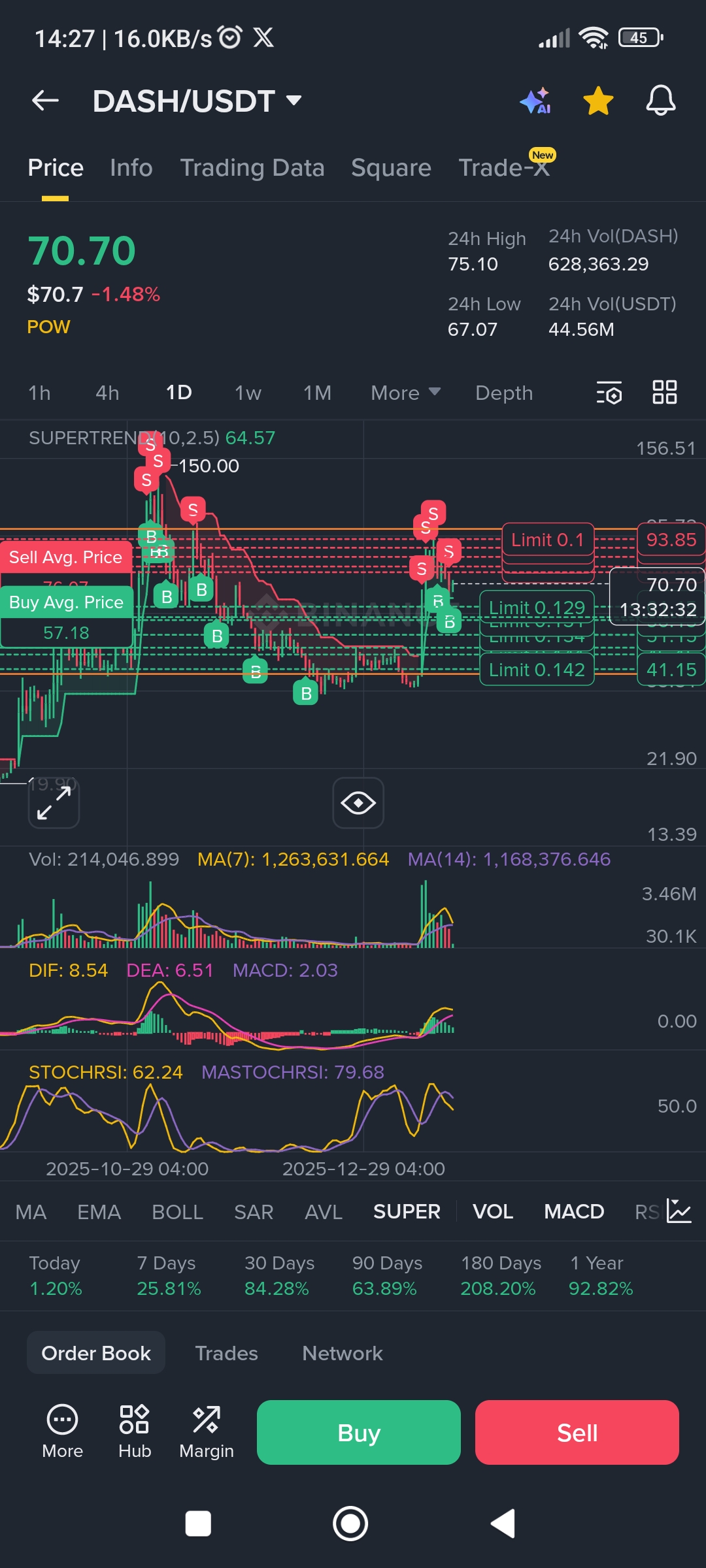This screenshot has width=706, height=1568.
Task: Tap the red Sell button
Action: [x=577, y=1433]
